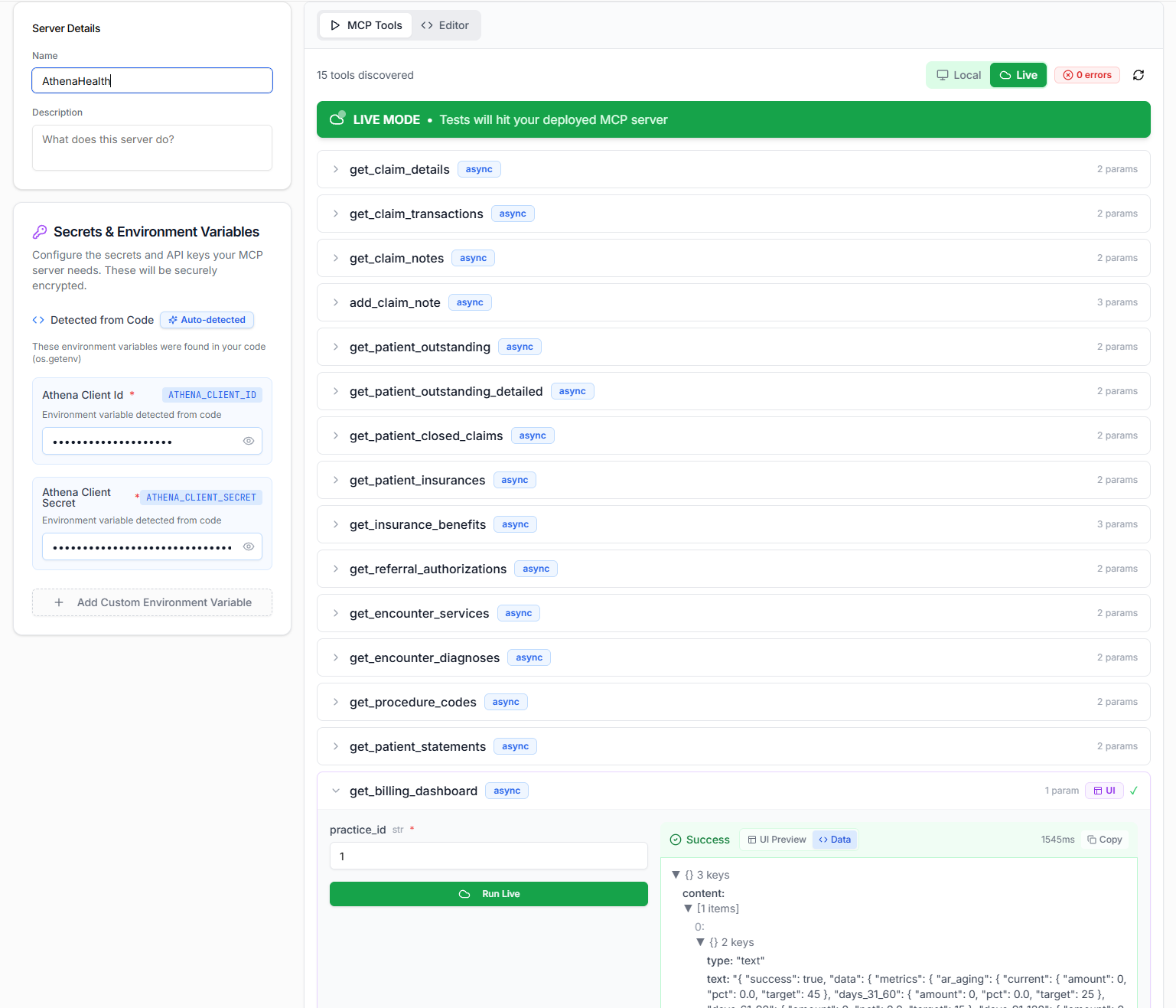Switch to Live test mode
Screen dimensions: 1176x1008
(1018, 75)
